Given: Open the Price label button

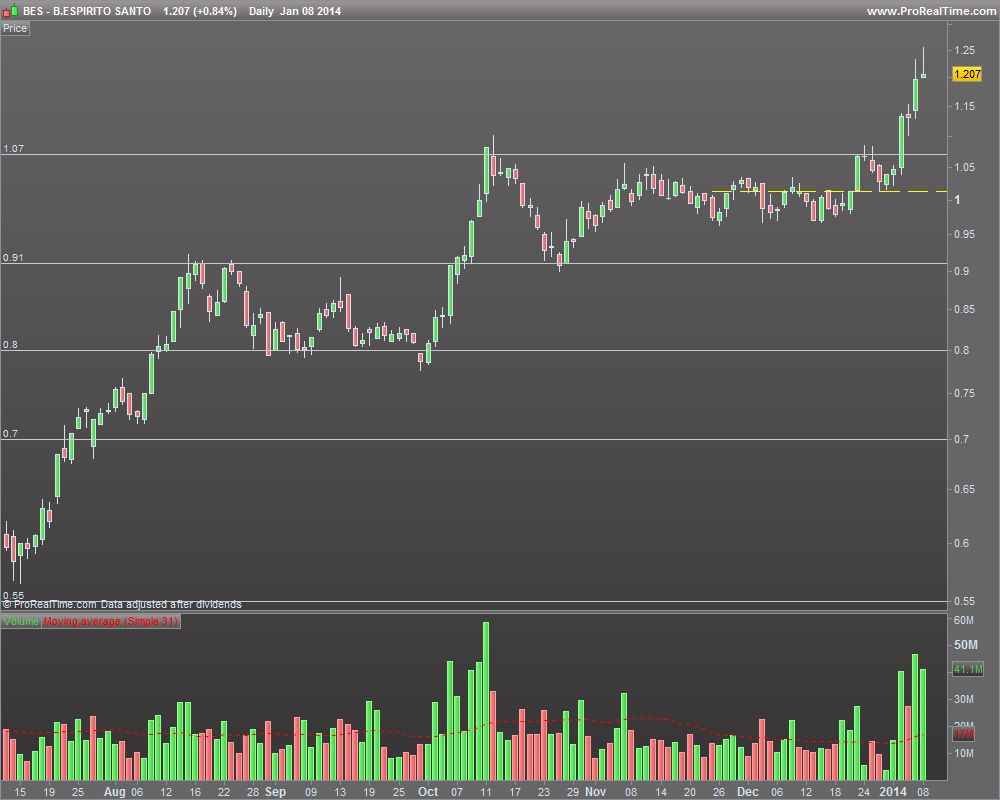Looking at the screenshot, I should (15, 28).
